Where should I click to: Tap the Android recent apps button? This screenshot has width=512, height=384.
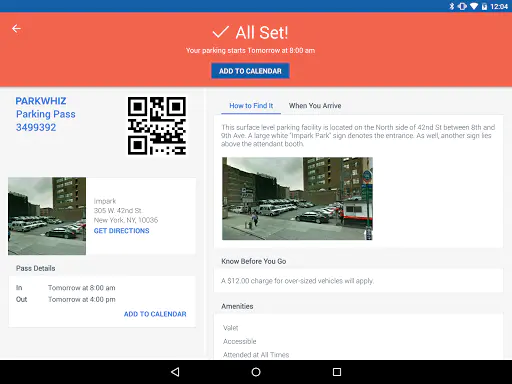[337, 372]
